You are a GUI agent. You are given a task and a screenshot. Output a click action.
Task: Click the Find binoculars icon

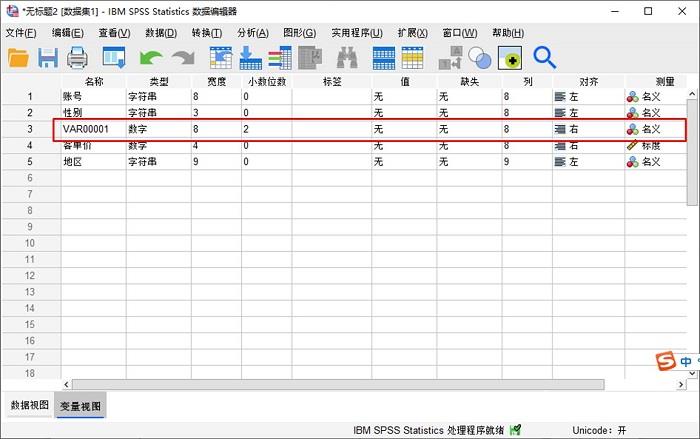coord(347,58)
